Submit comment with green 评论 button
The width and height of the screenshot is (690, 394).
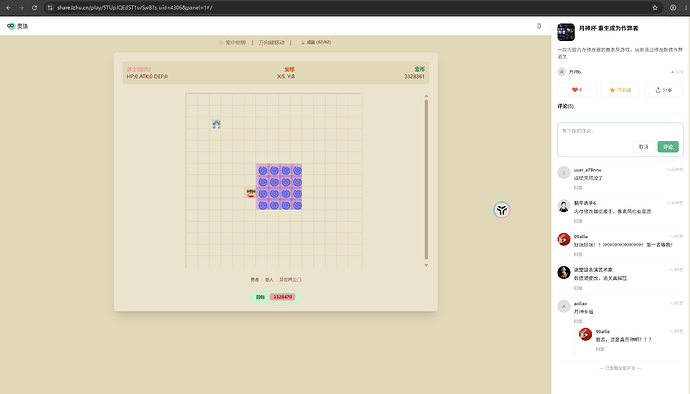[x=668, y=147]
